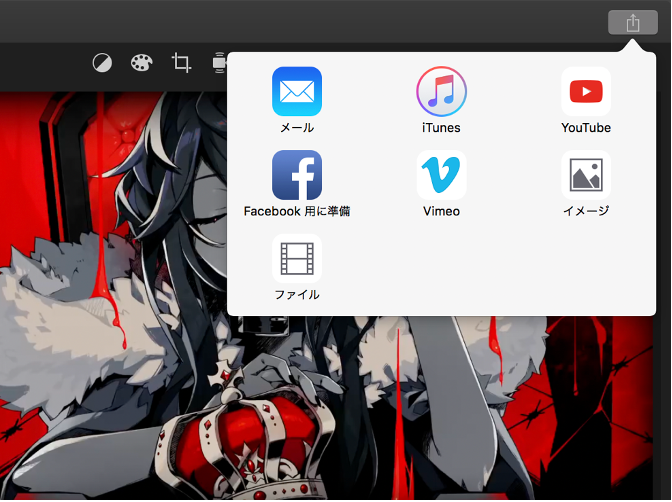
Task: Open Facebook 用に準備 option
Action: [297, 175]
